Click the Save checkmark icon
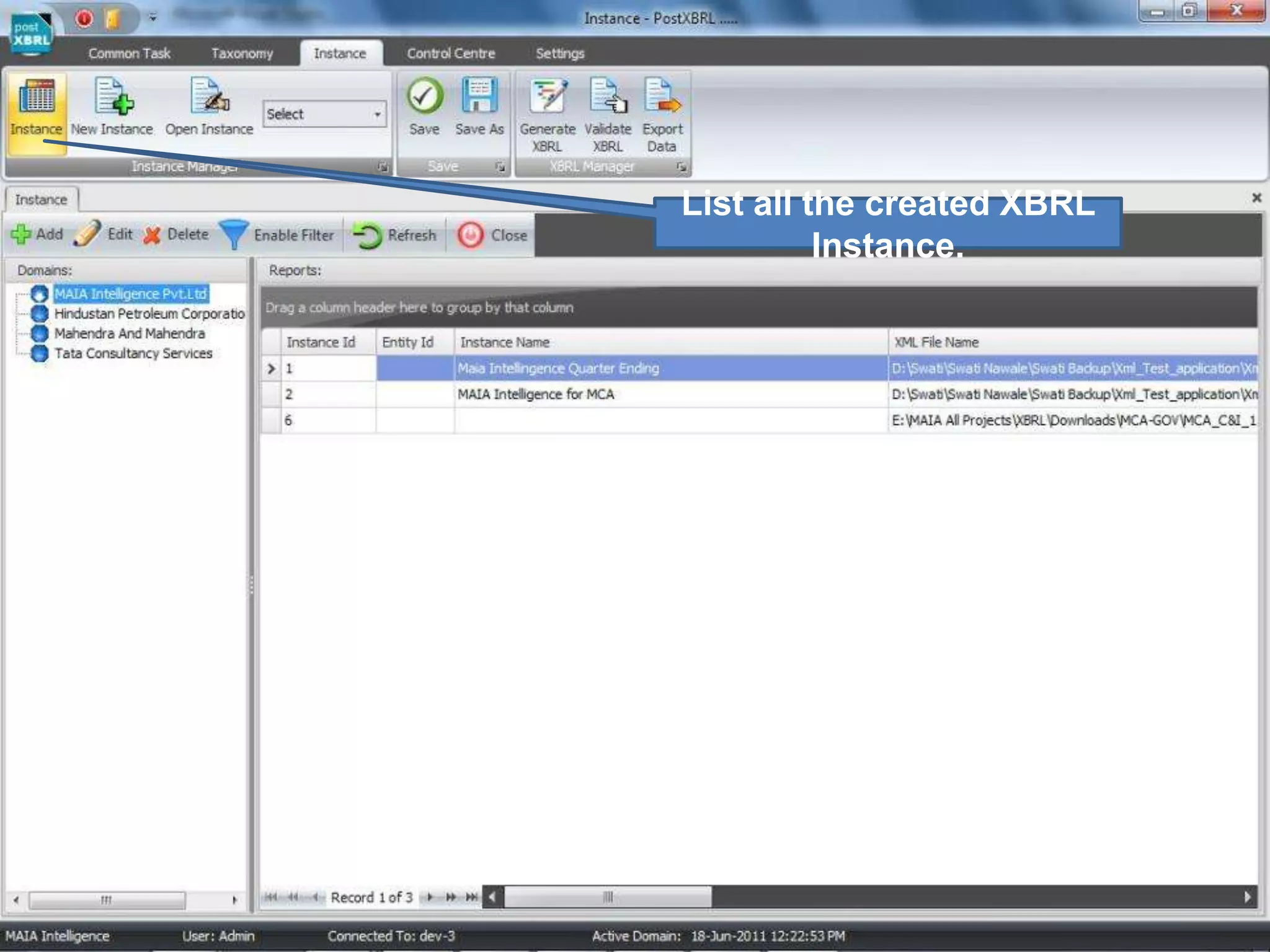The width and height of the screenshot is (1270, 952). (425, 96)
